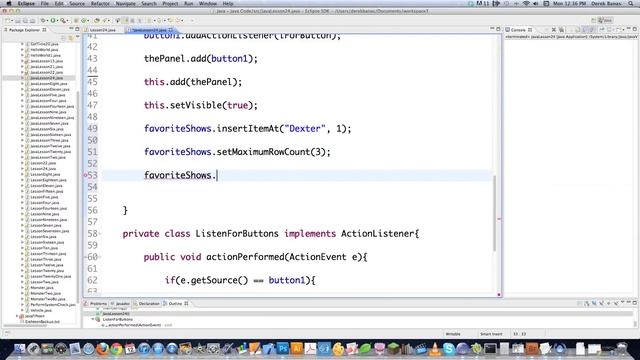Select MonsterTwo.java in Package Explorer

[45, 293]
